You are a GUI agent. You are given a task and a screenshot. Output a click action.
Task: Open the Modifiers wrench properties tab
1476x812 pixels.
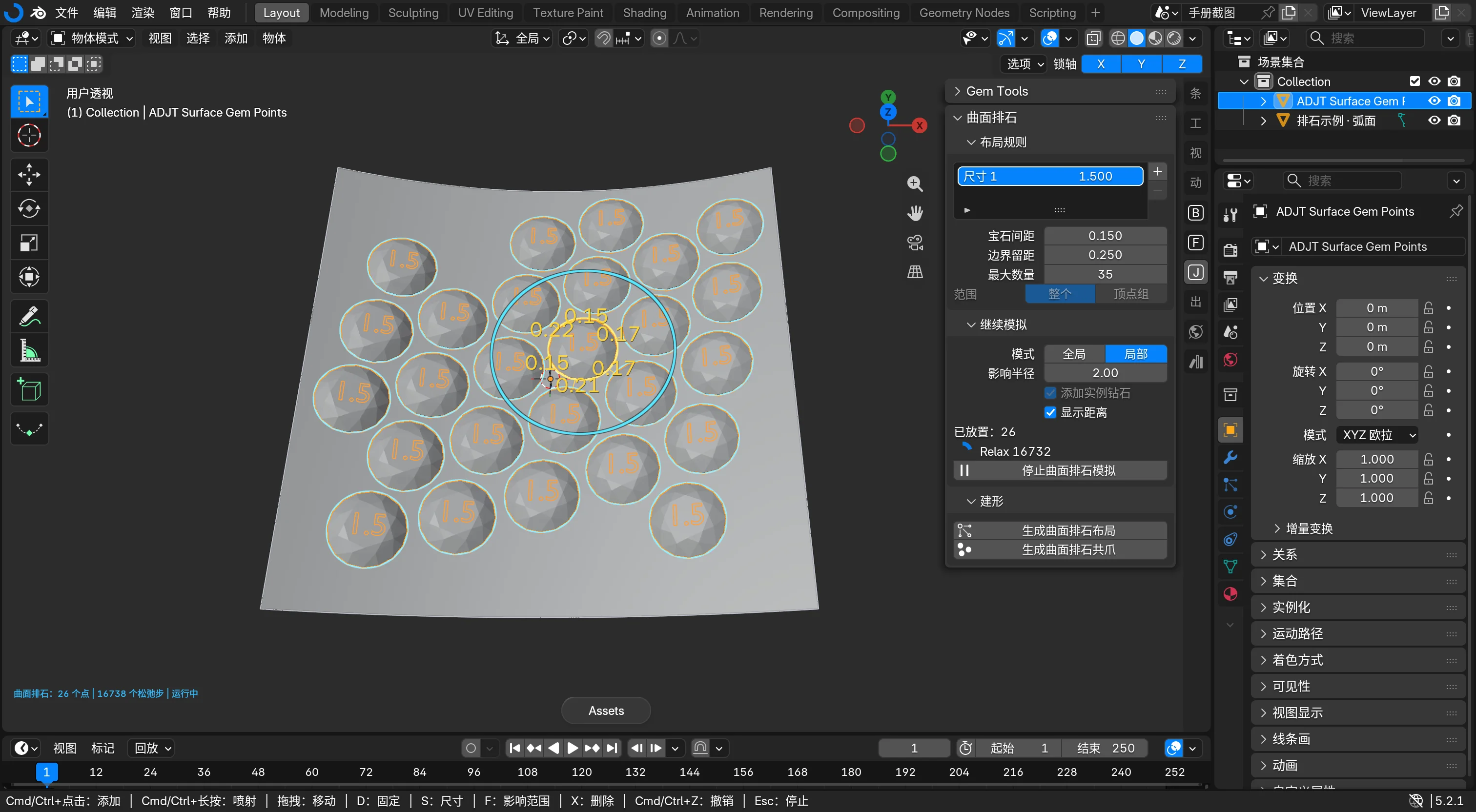[x=1230, y=457]
